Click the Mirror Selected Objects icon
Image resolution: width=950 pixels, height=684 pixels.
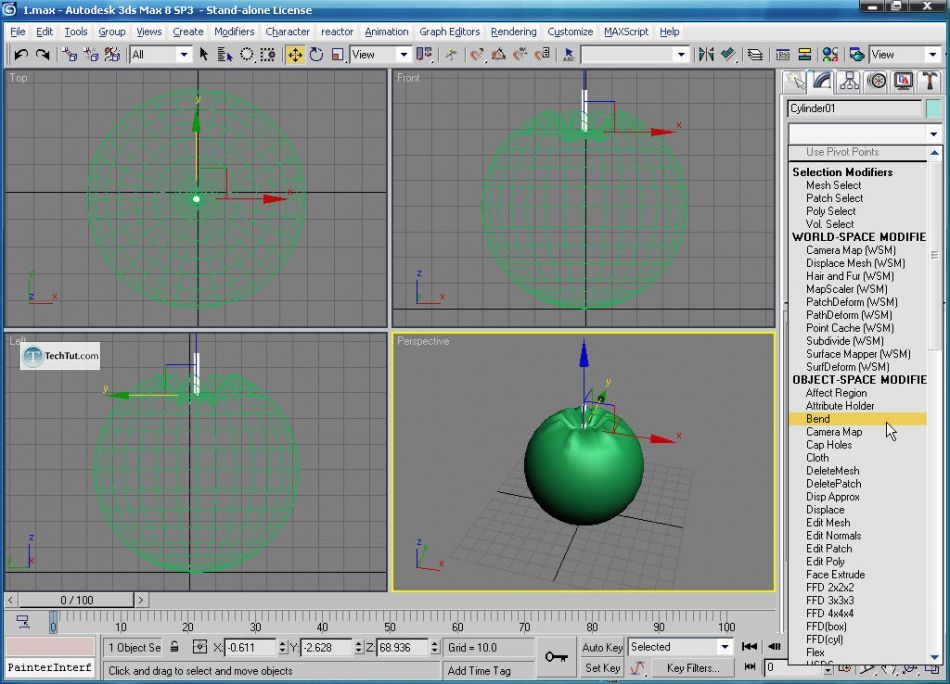pos(706,55)
